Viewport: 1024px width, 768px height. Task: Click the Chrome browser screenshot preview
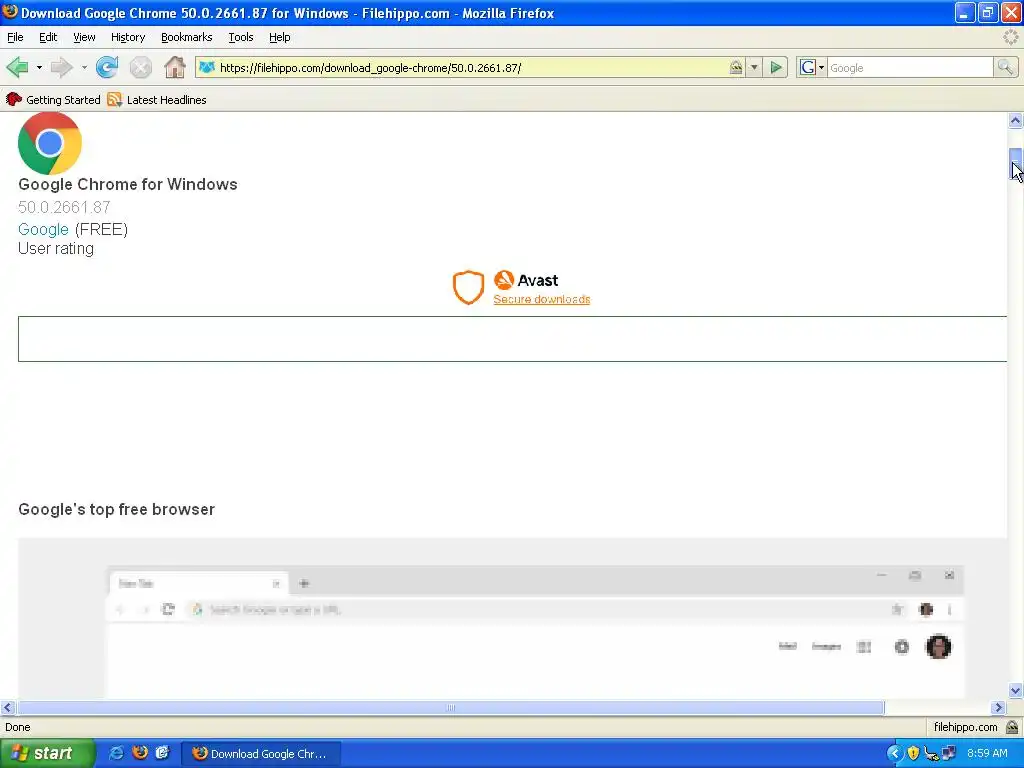click(x=512, y=618)
